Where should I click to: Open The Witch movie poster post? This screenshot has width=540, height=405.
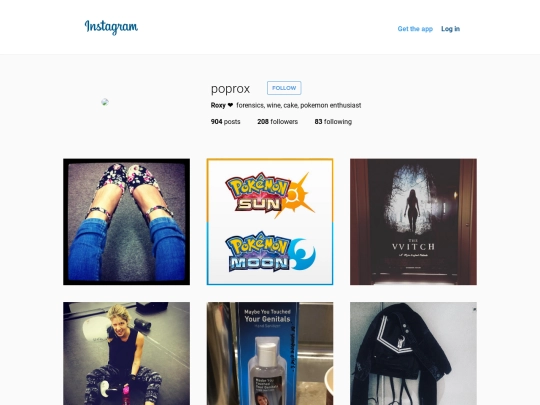tap(413, 222)
